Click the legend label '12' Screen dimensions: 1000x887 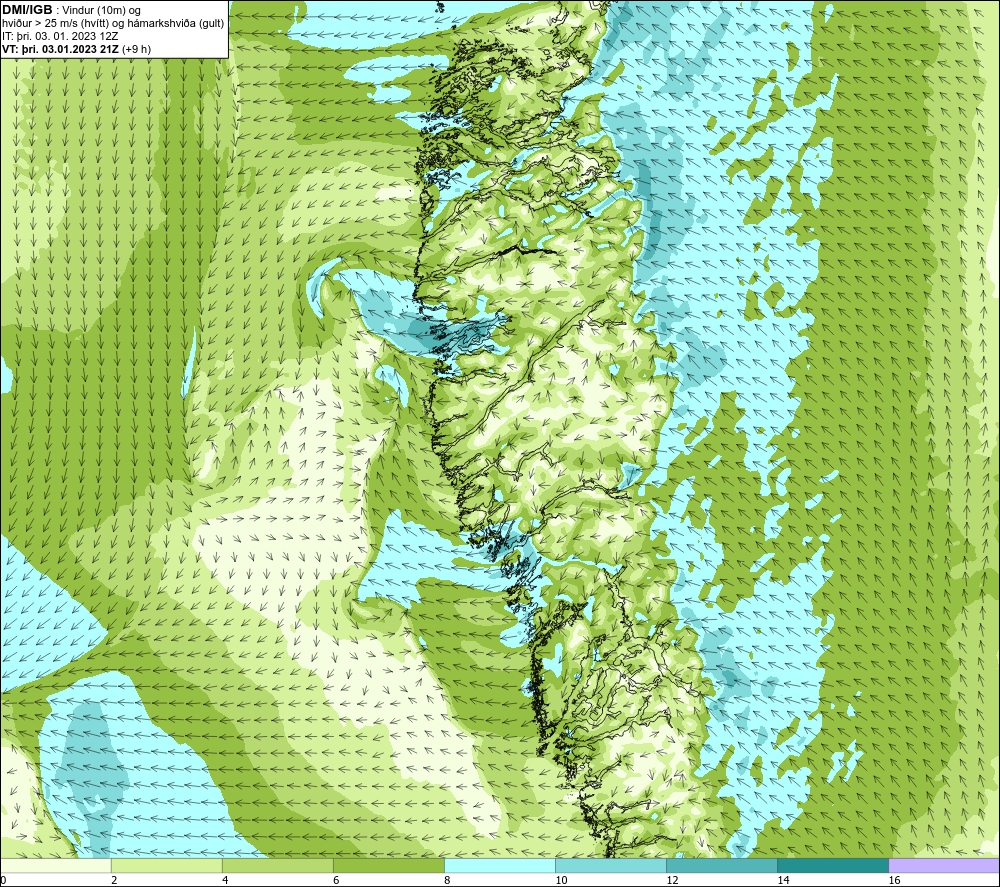point(672,880)
